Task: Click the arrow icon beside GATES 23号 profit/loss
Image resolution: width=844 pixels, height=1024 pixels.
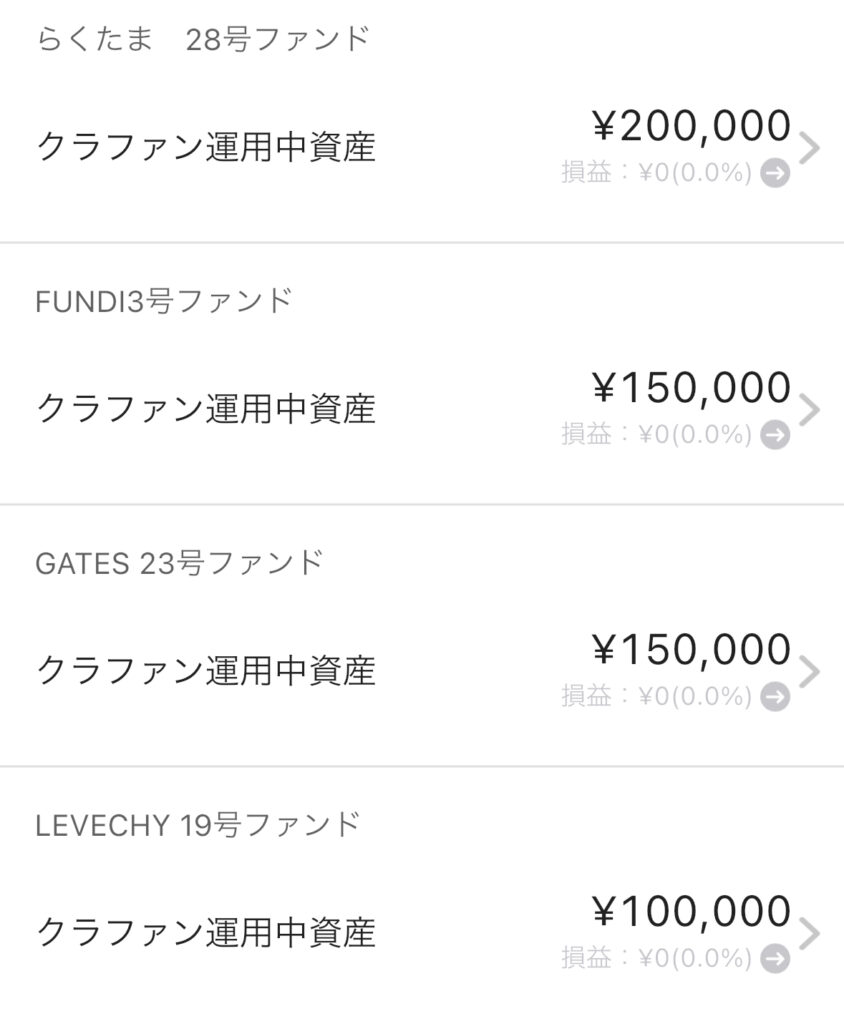Action: (x=775, y=697)
